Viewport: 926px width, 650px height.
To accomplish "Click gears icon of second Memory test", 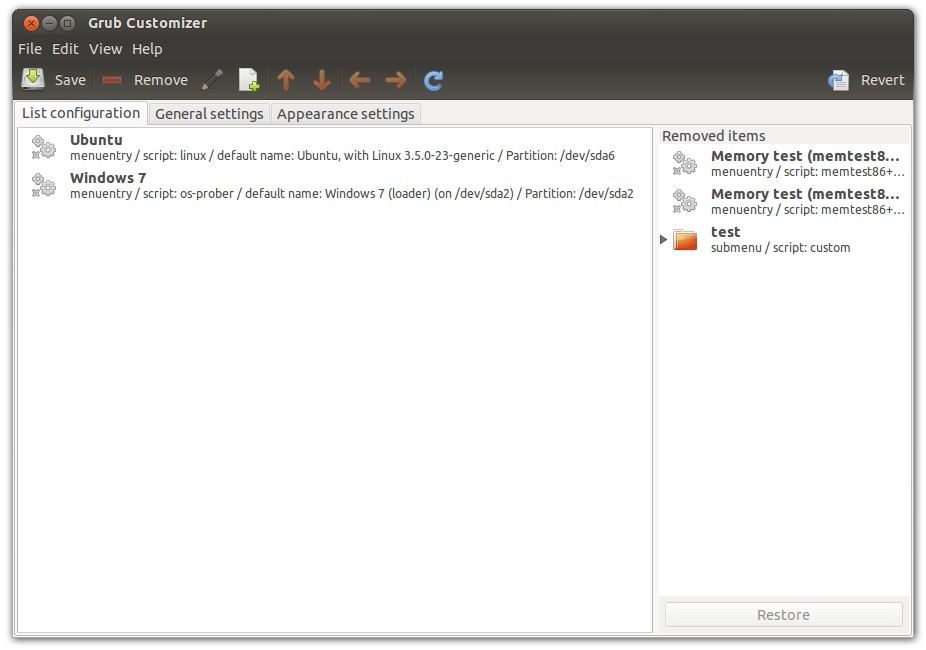I will pos(685,201).
